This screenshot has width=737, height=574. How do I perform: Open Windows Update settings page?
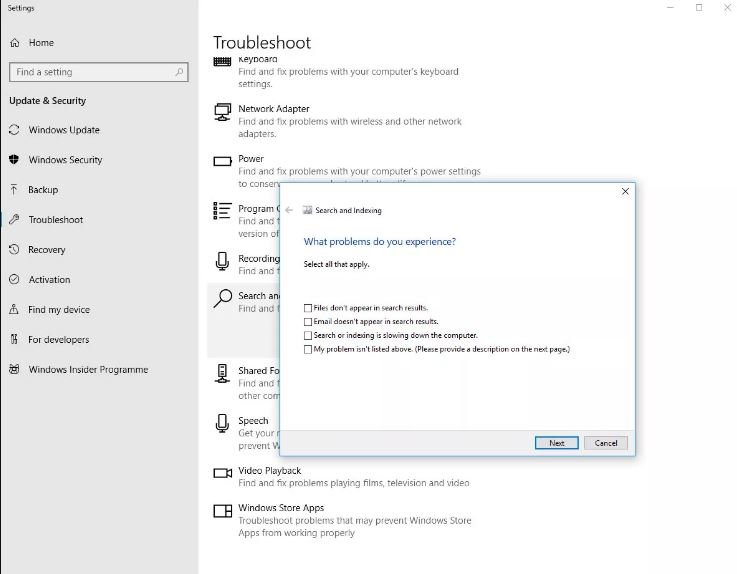pyautogui.click(x=63, y=130)
